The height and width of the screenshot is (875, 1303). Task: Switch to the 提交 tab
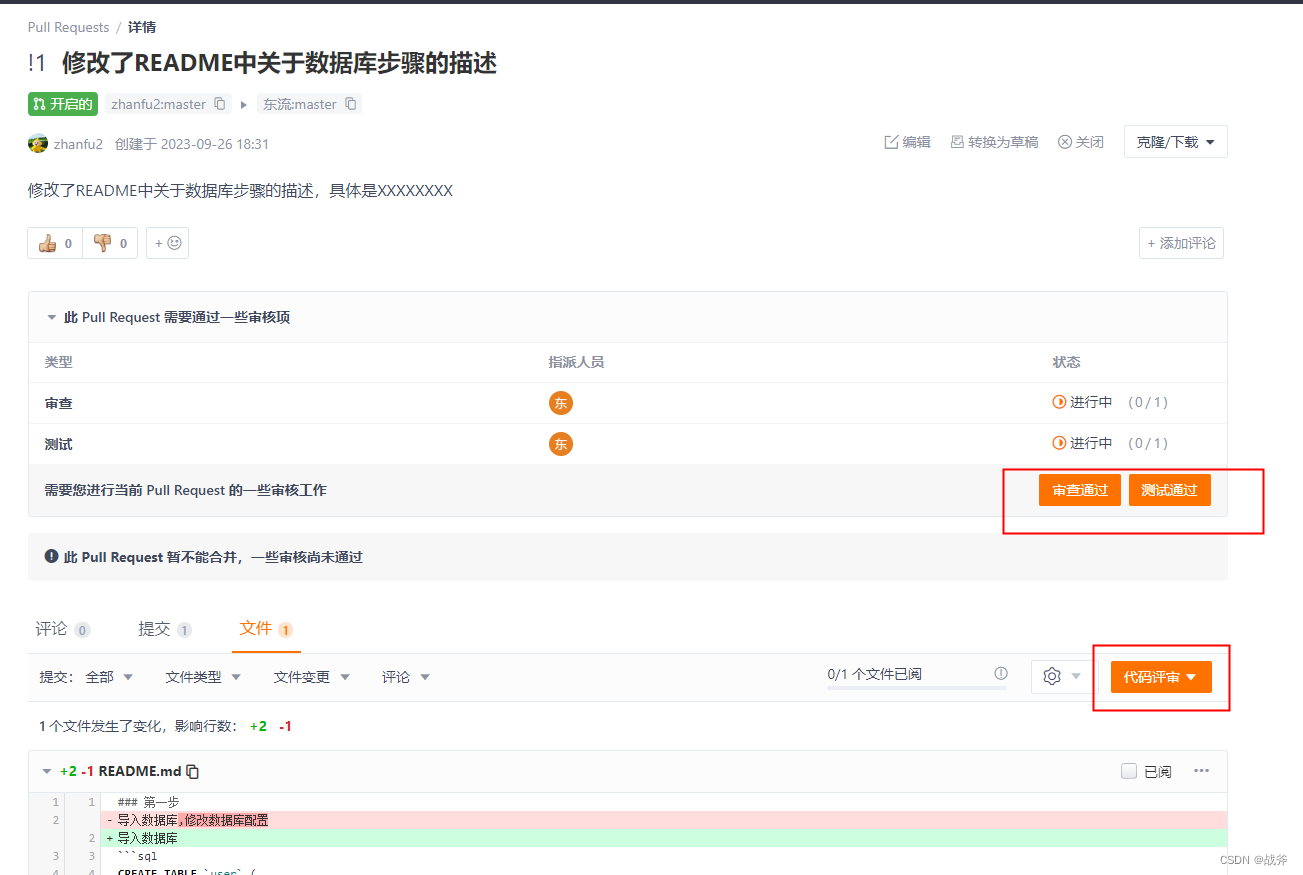pyautogui.click(x=165, y=629)
